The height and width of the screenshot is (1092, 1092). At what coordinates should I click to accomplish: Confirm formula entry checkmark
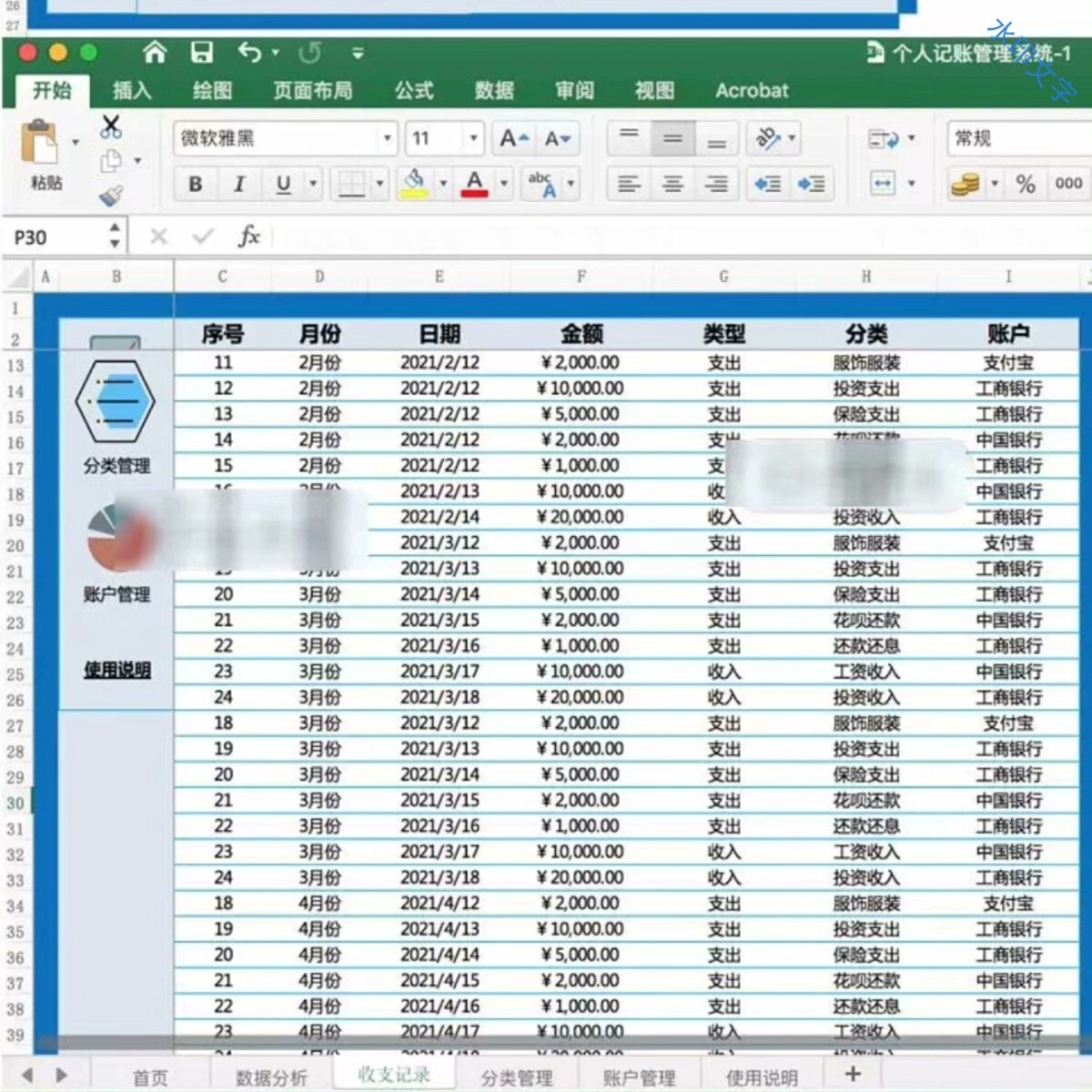coord(203,237)
